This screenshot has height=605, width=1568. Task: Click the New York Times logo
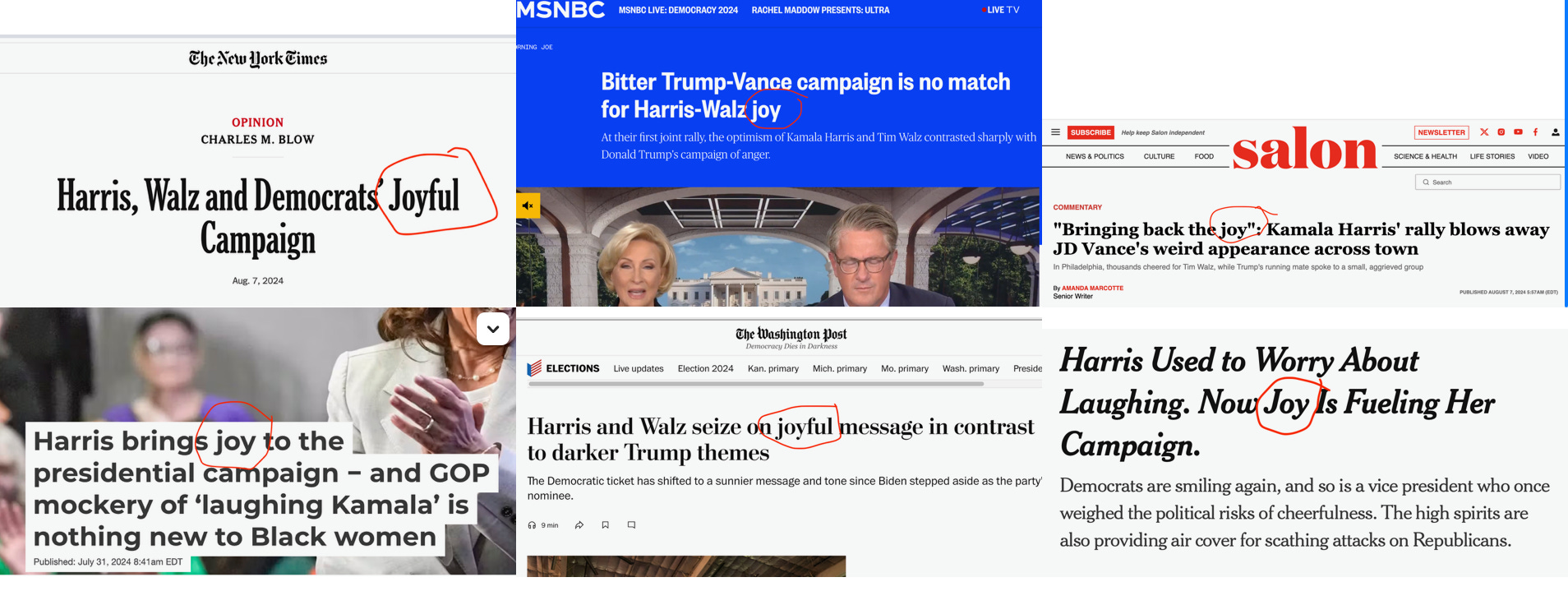[x=258, y=58]
